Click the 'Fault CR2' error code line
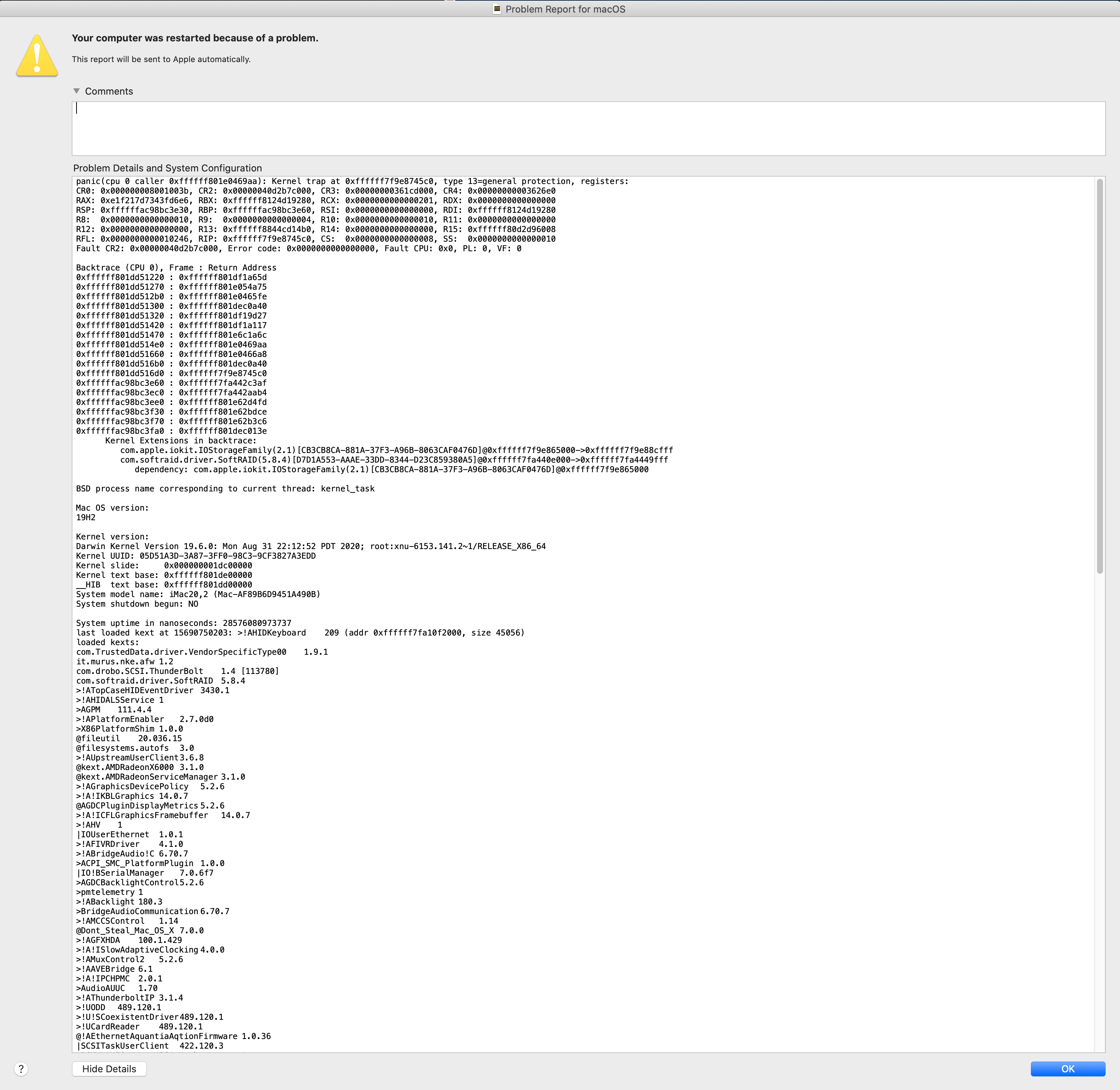This screenshot has height=1090, width=1120. [299, 248]
